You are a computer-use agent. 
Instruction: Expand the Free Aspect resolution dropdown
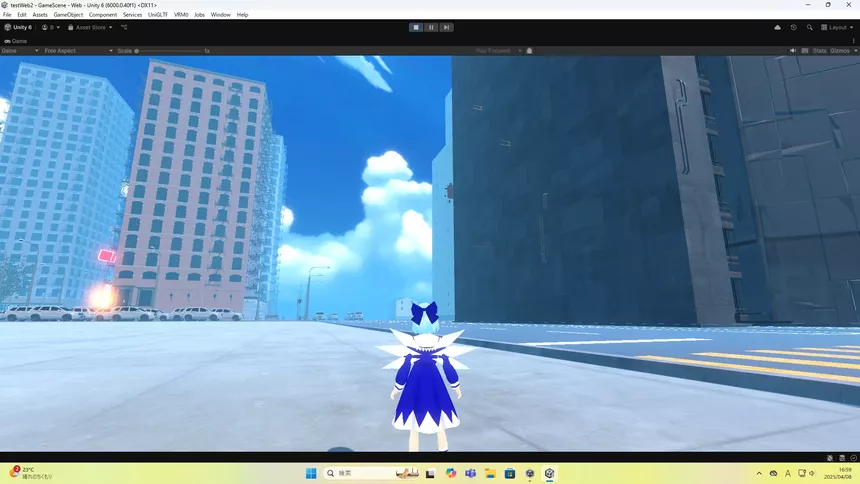(76, 50)
